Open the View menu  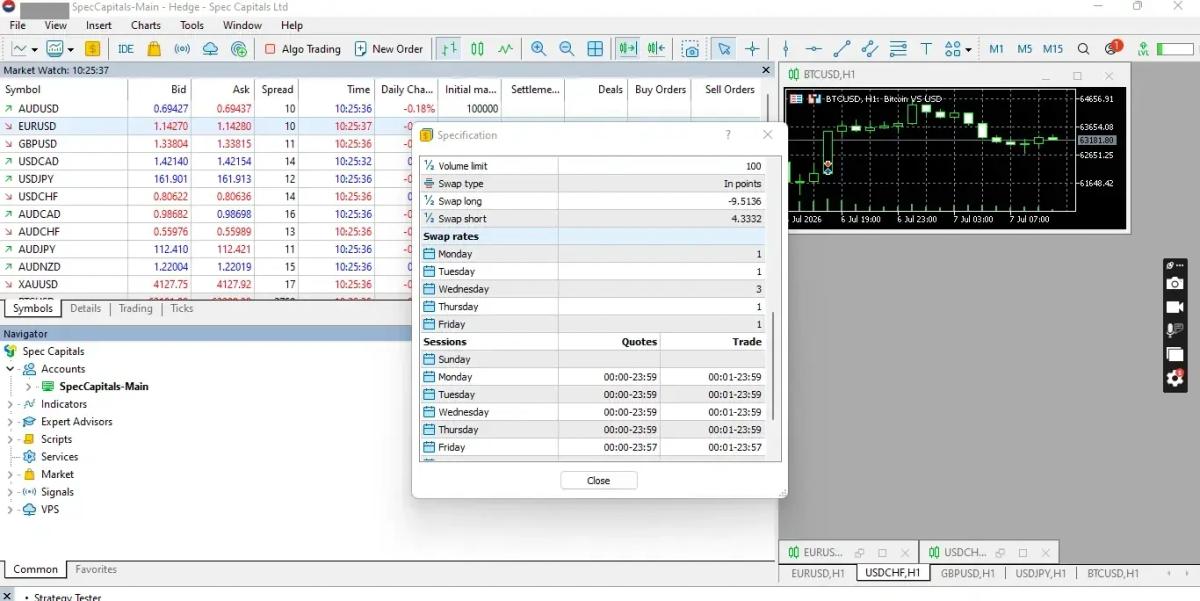pyautogui.click(x=56, y=25)
